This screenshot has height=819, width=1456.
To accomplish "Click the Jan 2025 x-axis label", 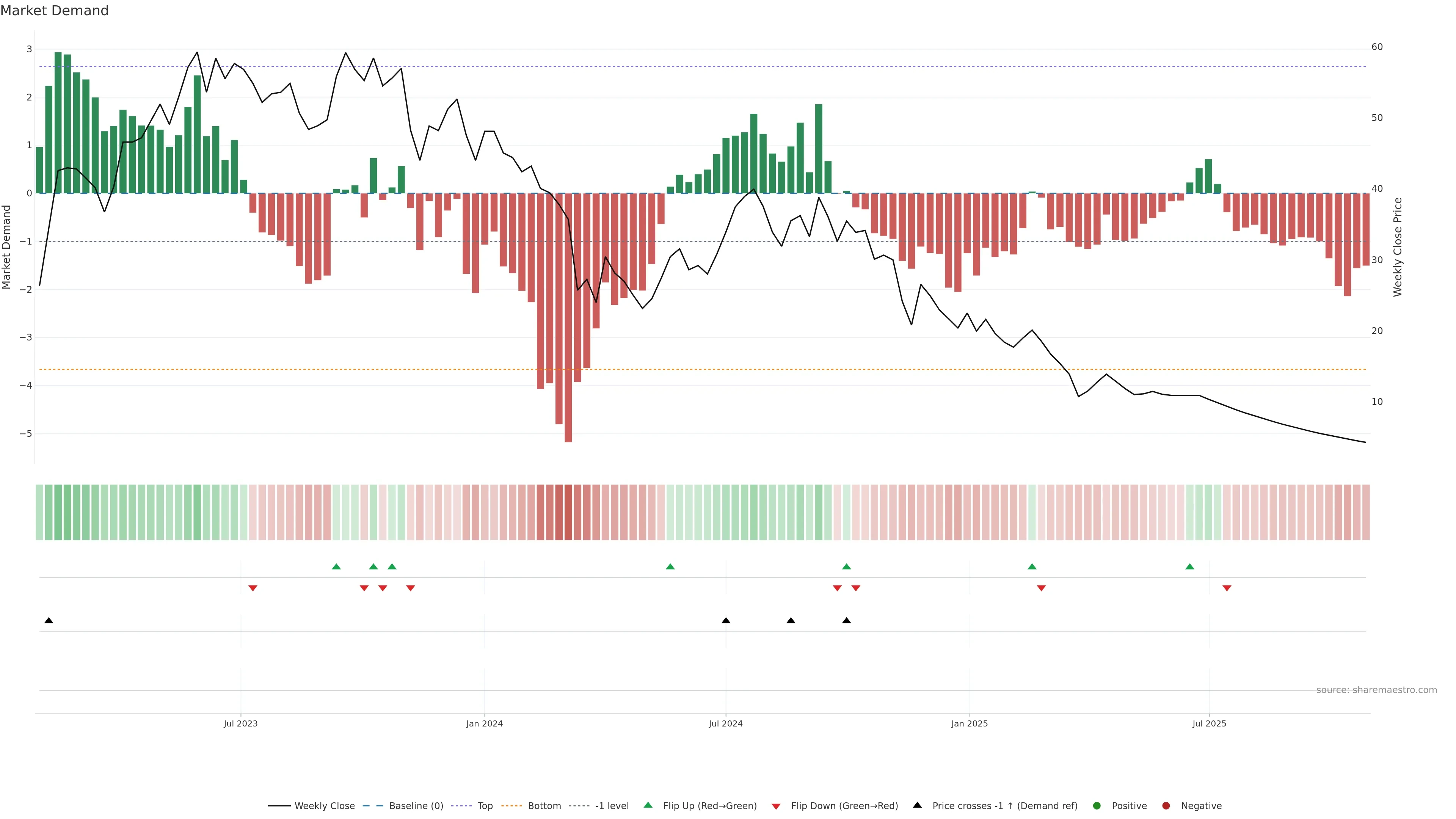I will click(970, 723).
